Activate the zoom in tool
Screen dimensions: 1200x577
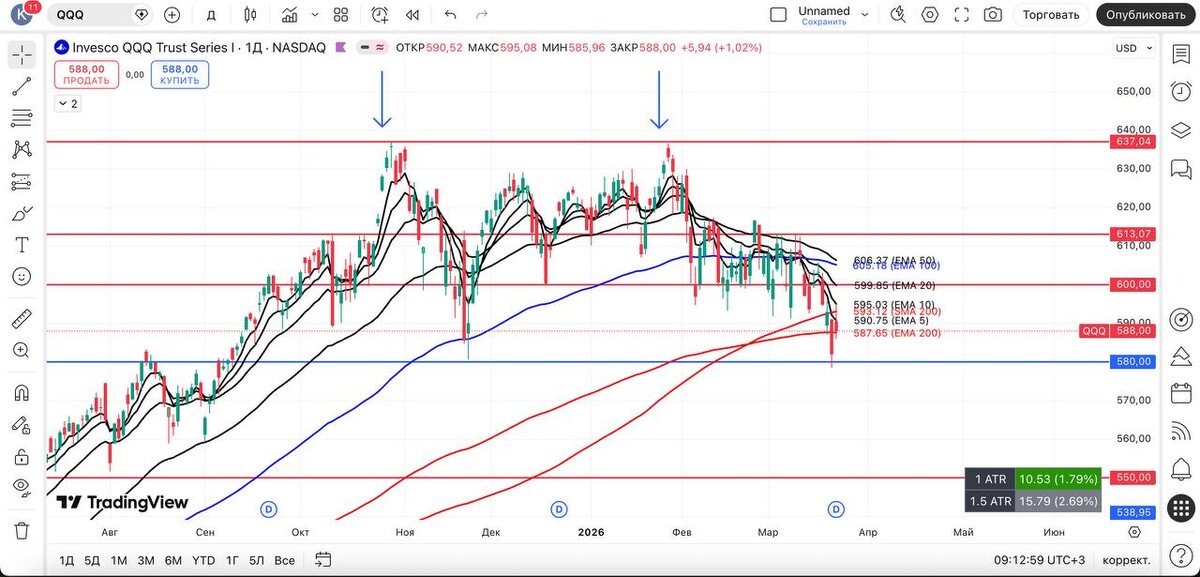pos(21,349)
